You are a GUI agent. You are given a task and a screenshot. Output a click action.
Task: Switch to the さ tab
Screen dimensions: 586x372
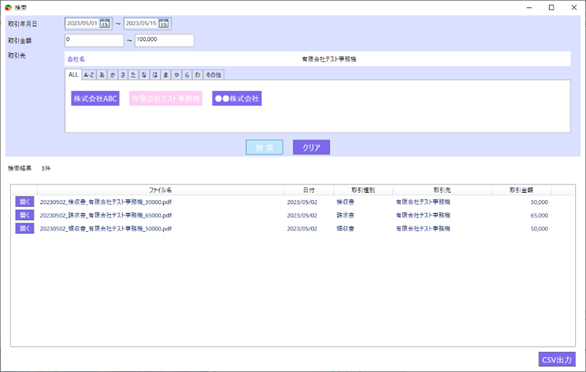(123, 75)
